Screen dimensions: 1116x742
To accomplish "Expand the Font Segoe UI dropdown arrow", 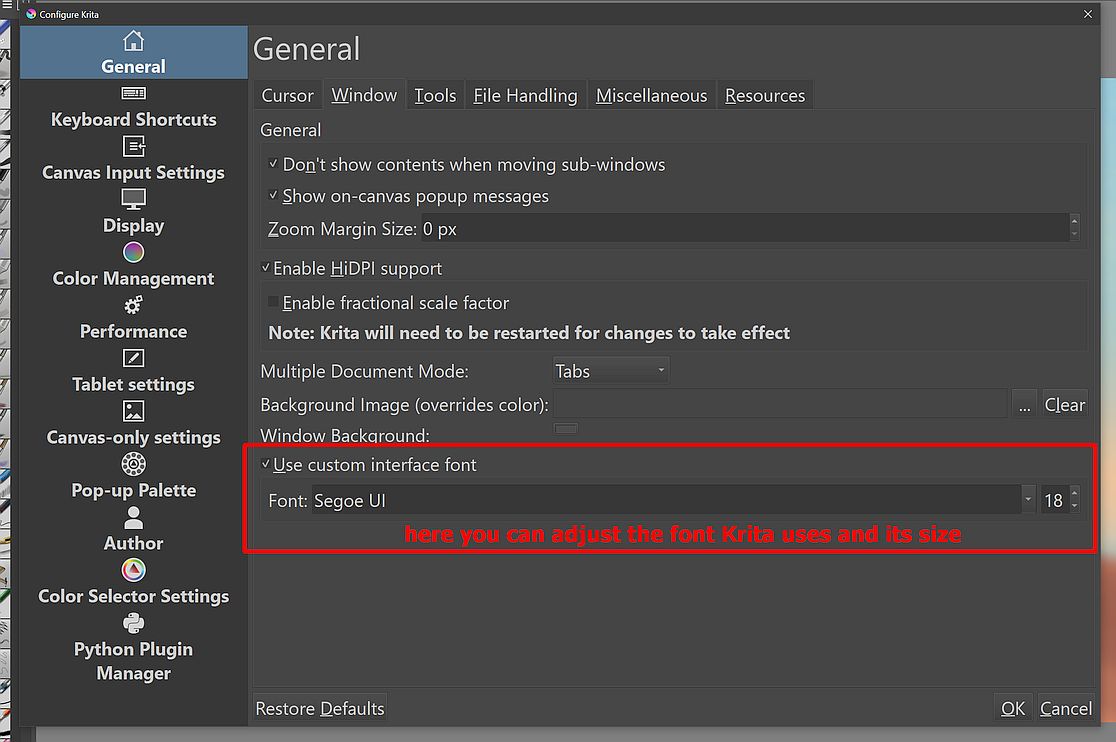I will (x=1028, y=499).
